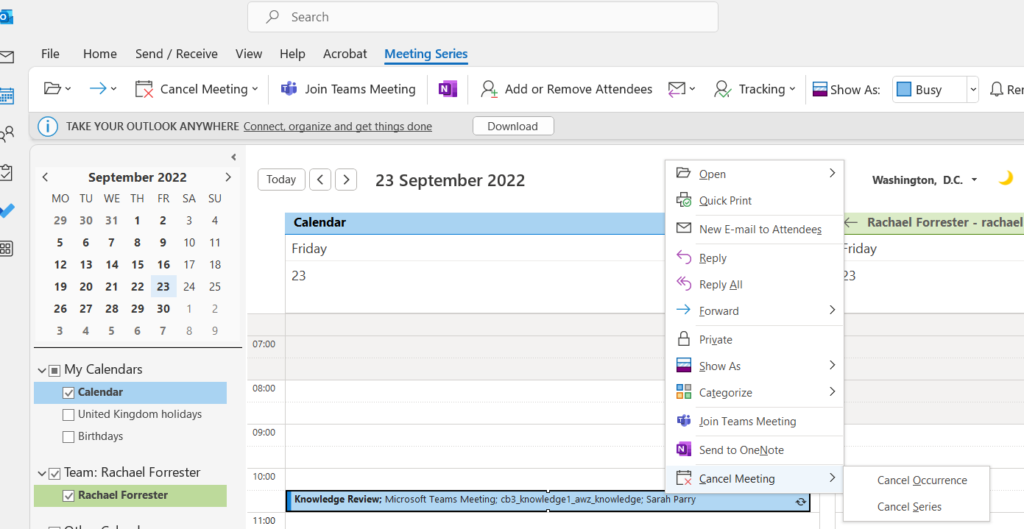Viewport: 1024px width, 529px height.
Task: Go to previous month in mini calendar
Action: (x=45, y=178)
